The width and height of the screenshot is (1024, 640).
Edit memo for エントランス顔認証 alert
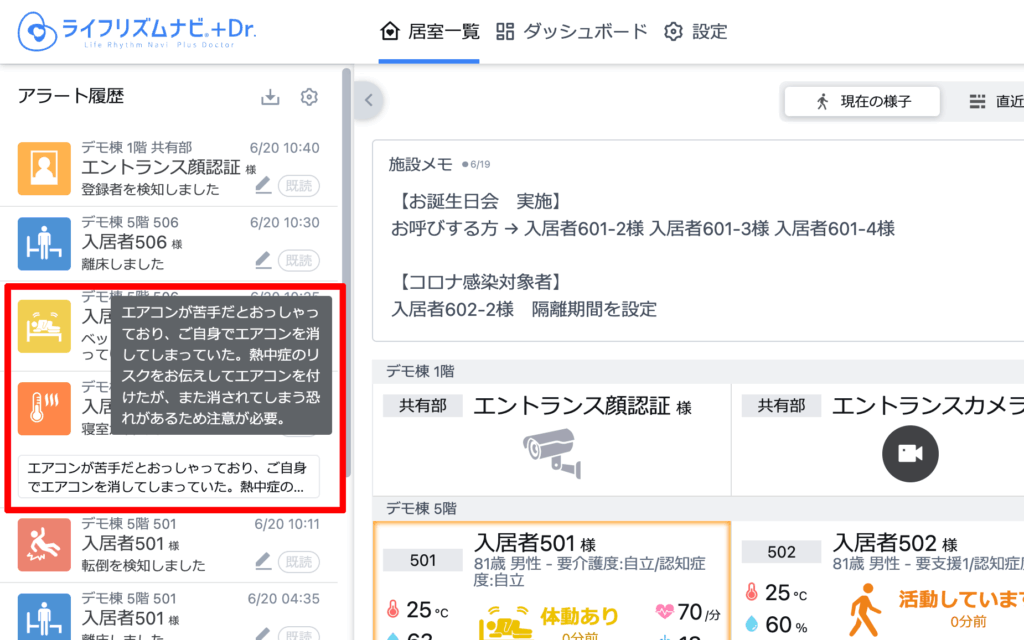(263, 185)
